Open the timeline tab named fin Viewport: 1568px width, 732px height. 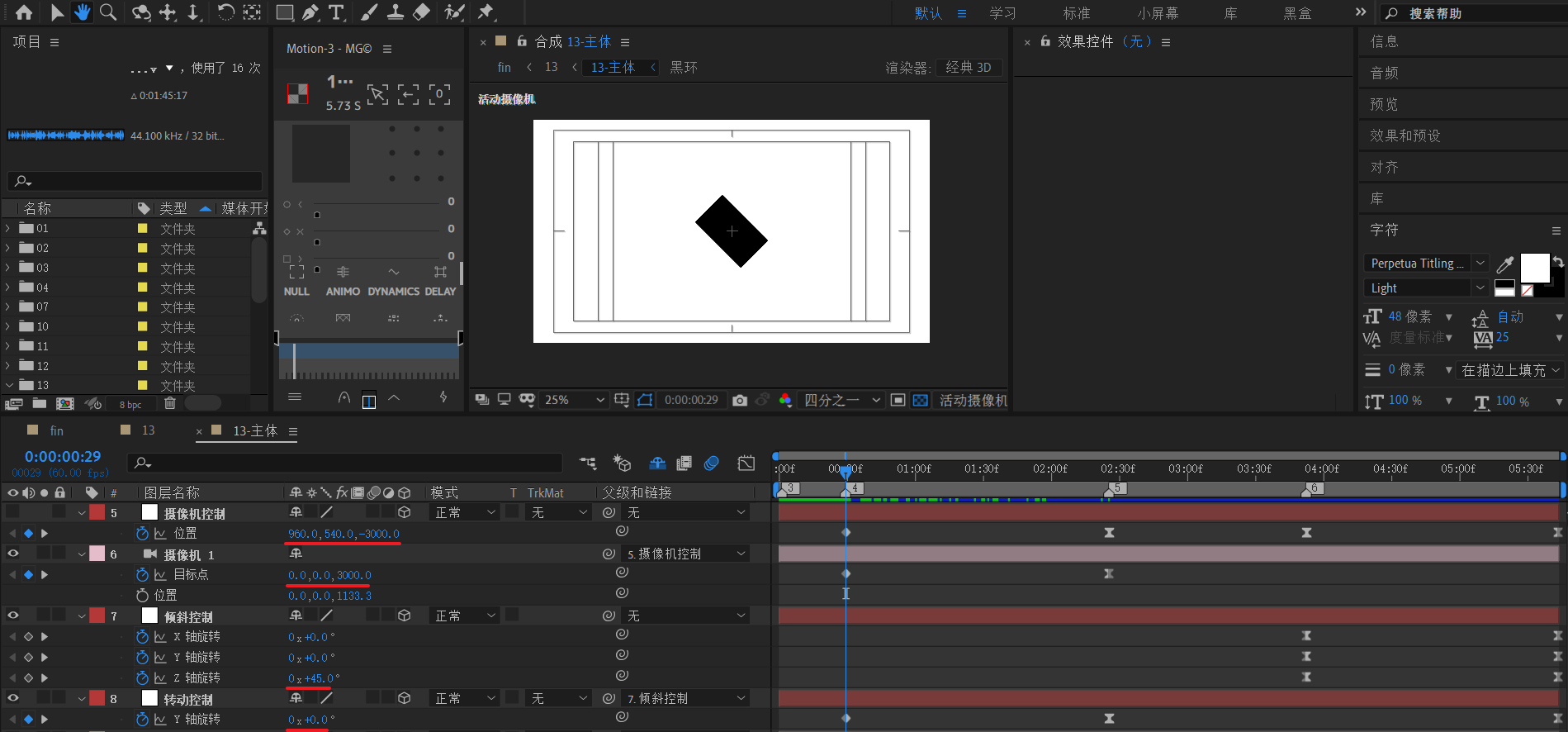tap(56, 430)
